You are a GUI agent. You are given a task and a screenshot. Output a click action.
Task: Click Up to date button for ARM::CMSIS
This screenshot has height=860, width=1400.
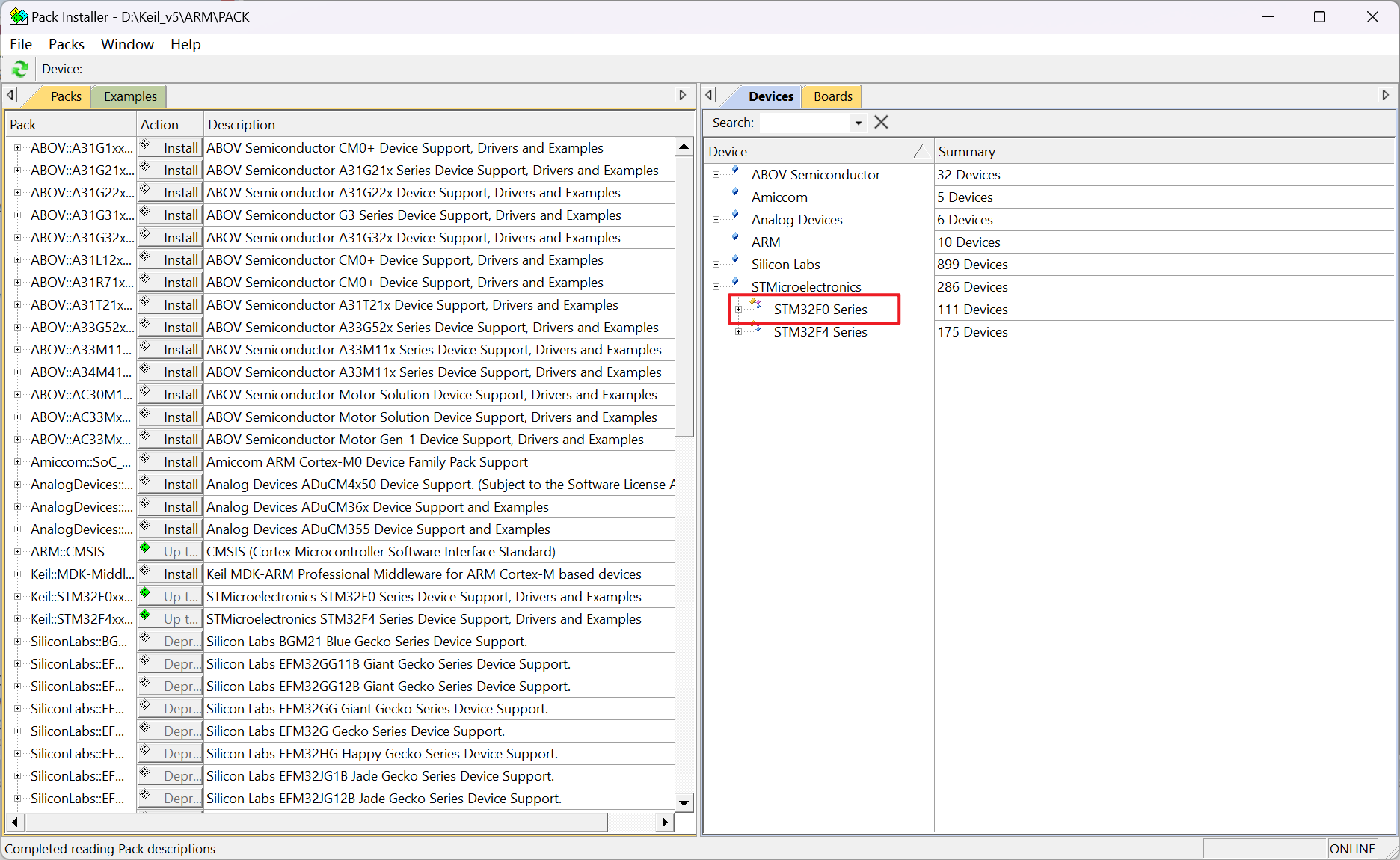coord(171,552)
